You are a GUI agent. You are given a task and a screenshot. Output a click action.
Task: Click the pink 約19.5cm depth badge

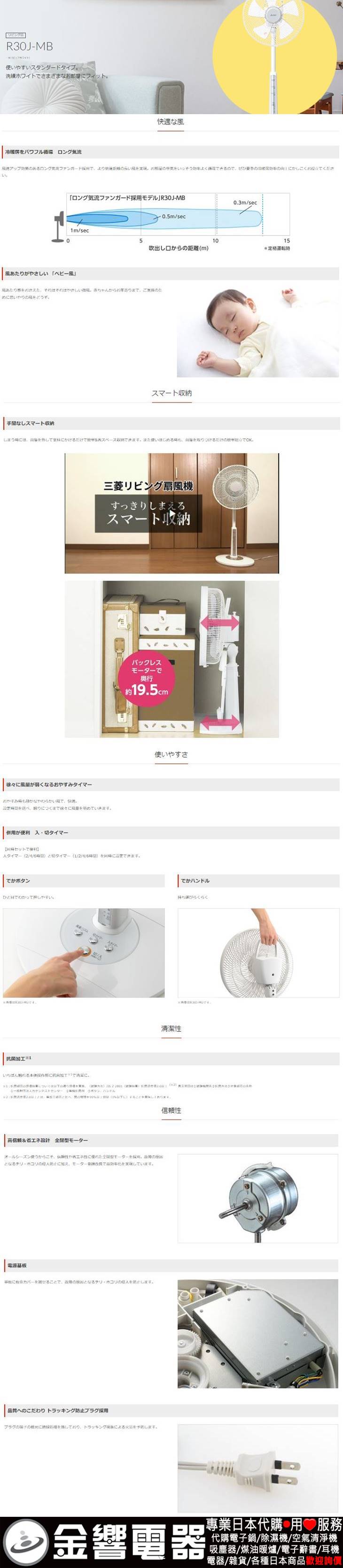(x=147, y=677)
